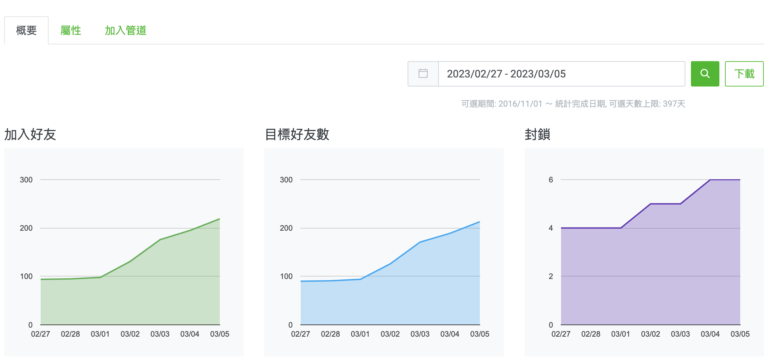Click the date range field 2023/02/27 - 2023/03/05
The height and width of the screenshot is (362, 768).
561,73
